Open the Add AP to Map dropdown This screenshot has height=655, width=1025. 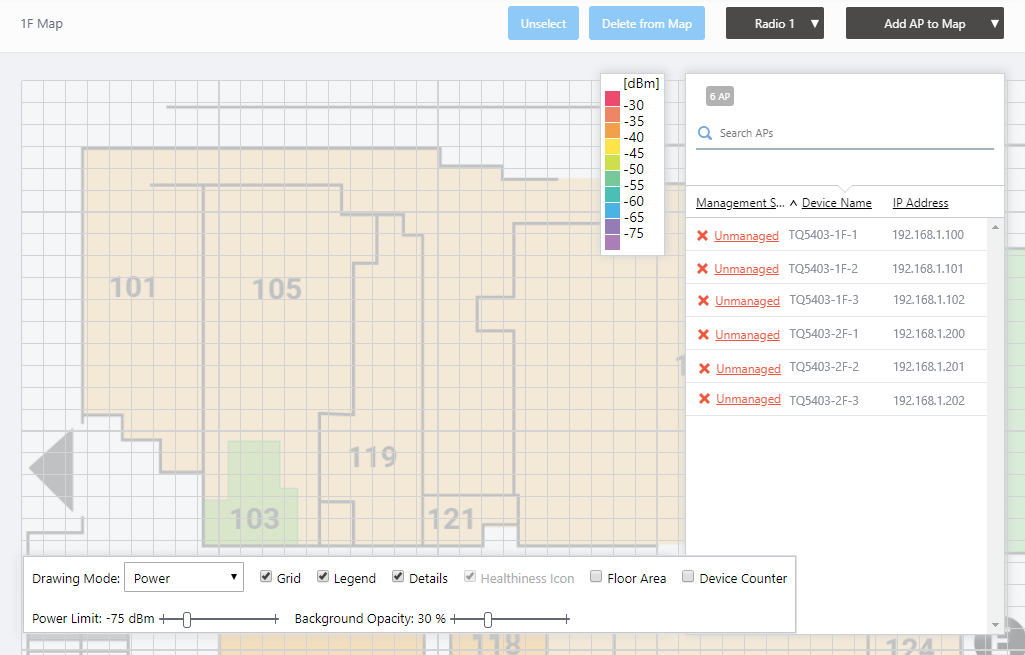(925, 24)
